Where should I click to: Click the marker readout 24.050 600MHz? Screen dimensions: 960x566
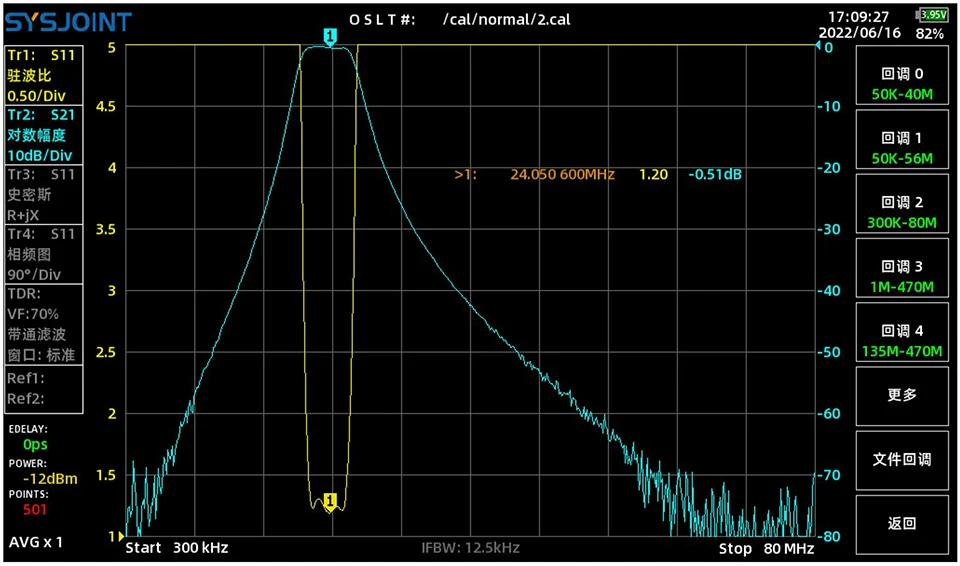pos(562,175)
